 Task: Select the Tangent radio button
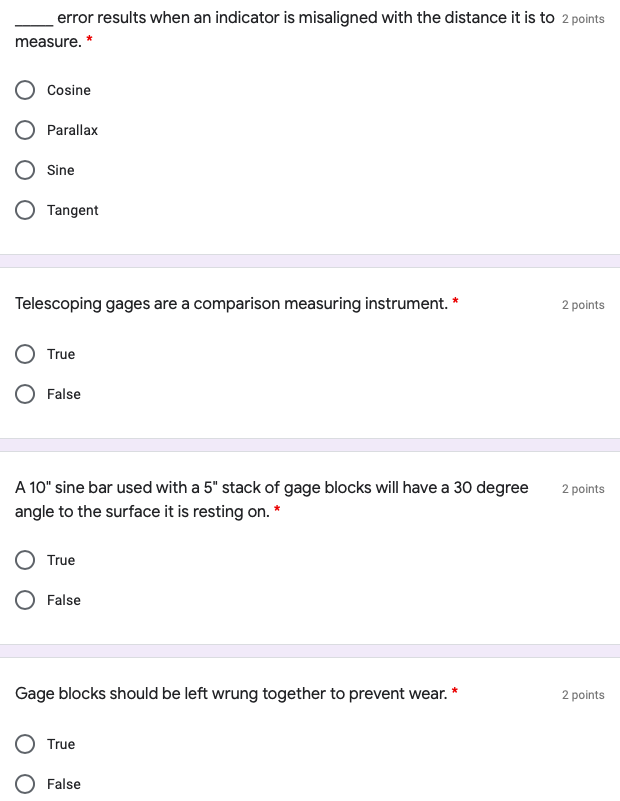coord(25,210)
